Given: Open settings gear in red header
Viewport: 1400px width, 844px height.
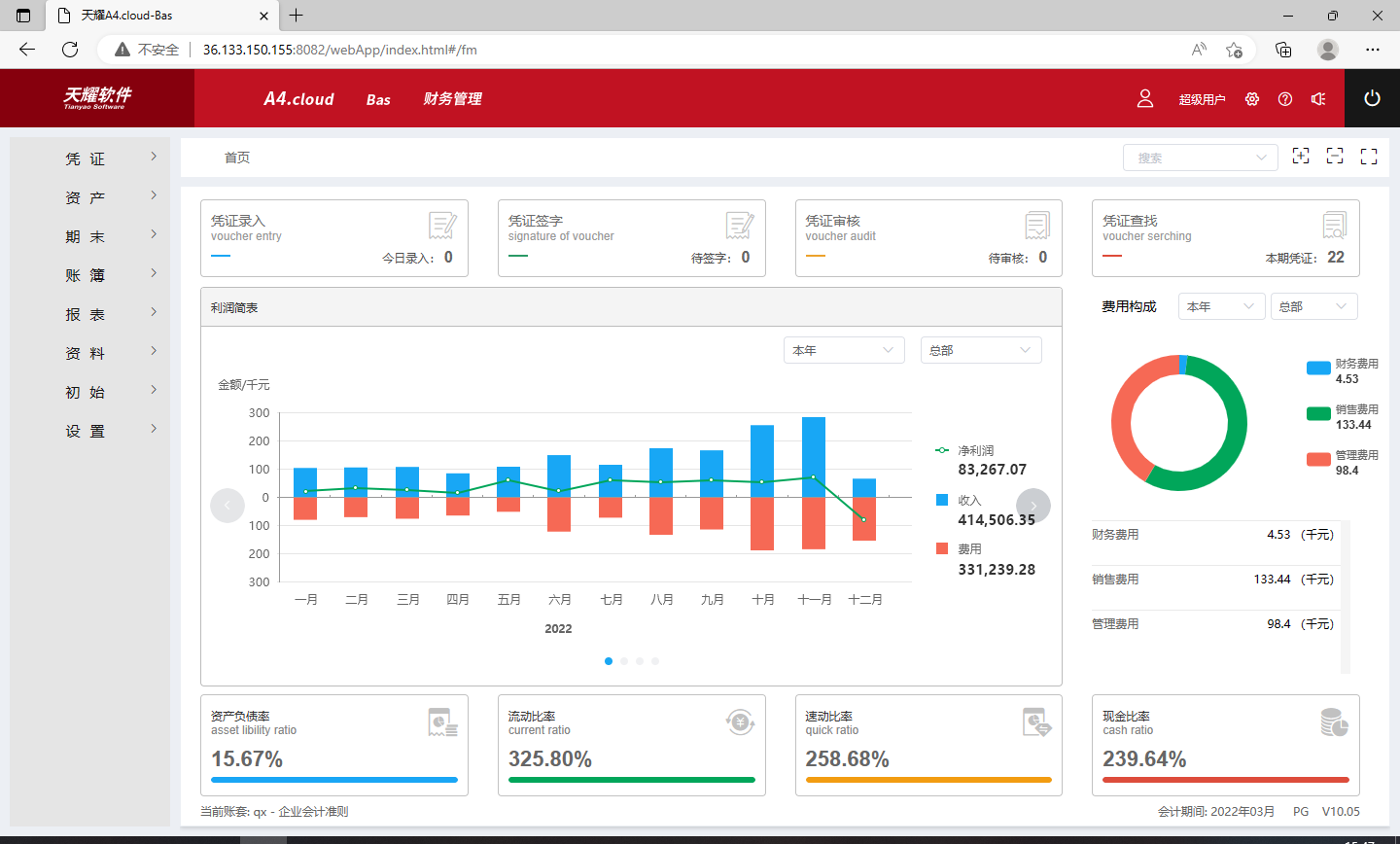Looking at the screenshot, I should click(1252, 99).
